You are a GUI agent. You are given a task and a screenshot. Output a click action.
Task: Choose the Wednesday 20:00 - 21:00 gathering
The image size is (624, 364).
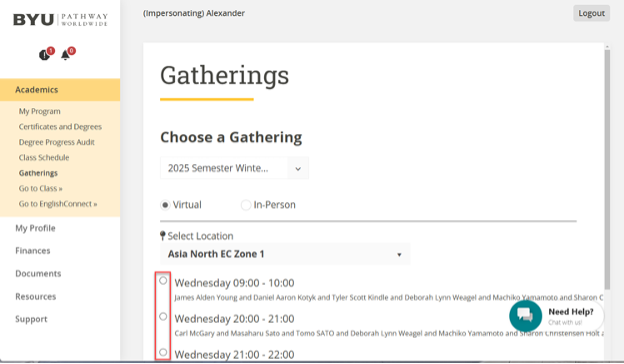[163, 317]
